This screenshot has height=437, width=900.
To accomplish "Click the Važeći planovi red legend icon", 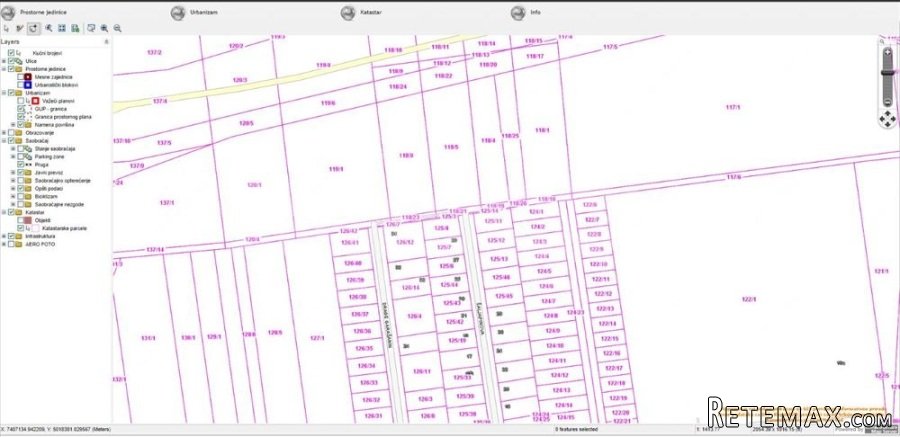I will click(x=35, y=100).
